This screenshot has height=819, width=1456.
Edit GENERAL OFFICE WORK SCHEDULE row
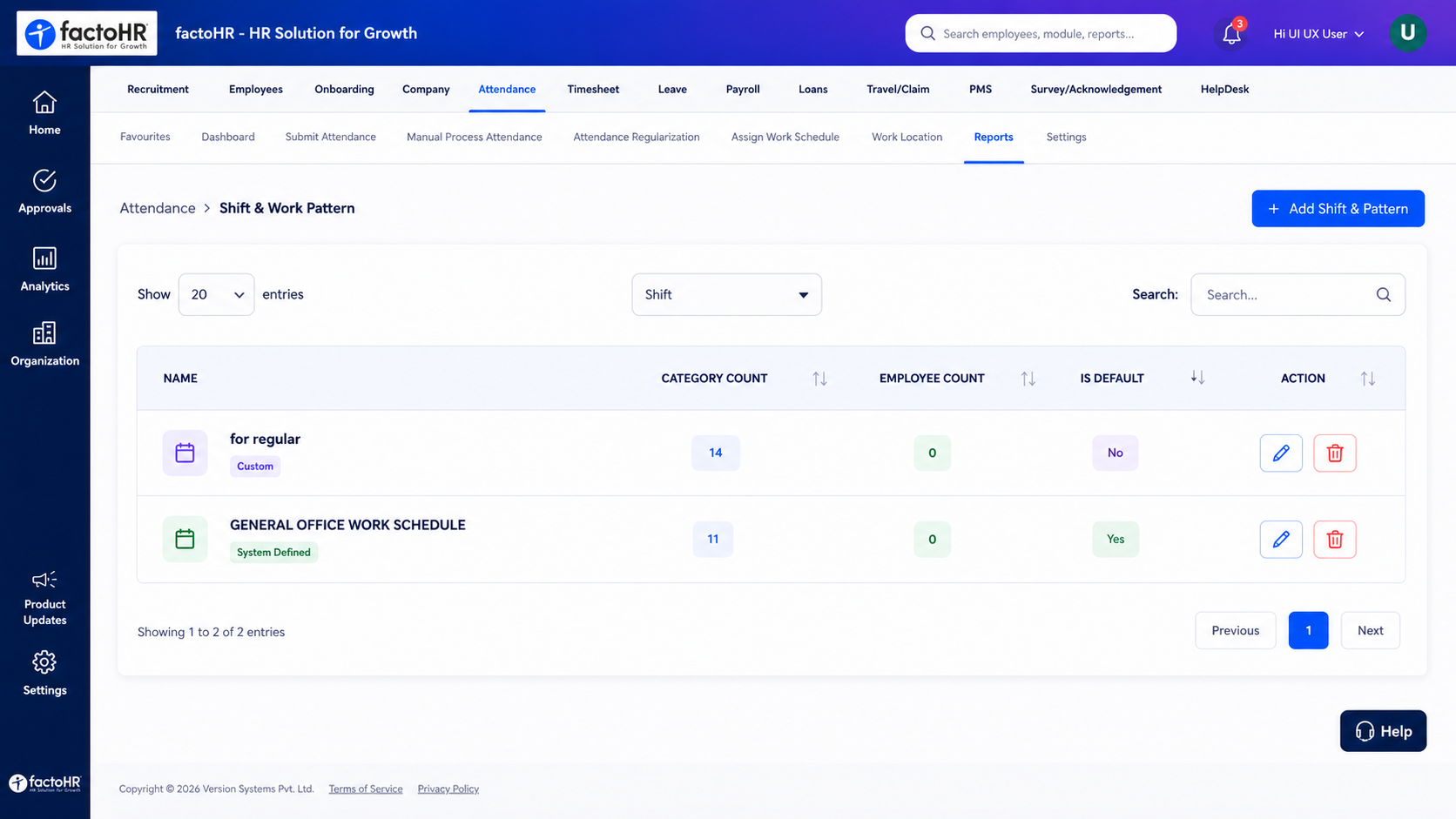pos(1281,539)
